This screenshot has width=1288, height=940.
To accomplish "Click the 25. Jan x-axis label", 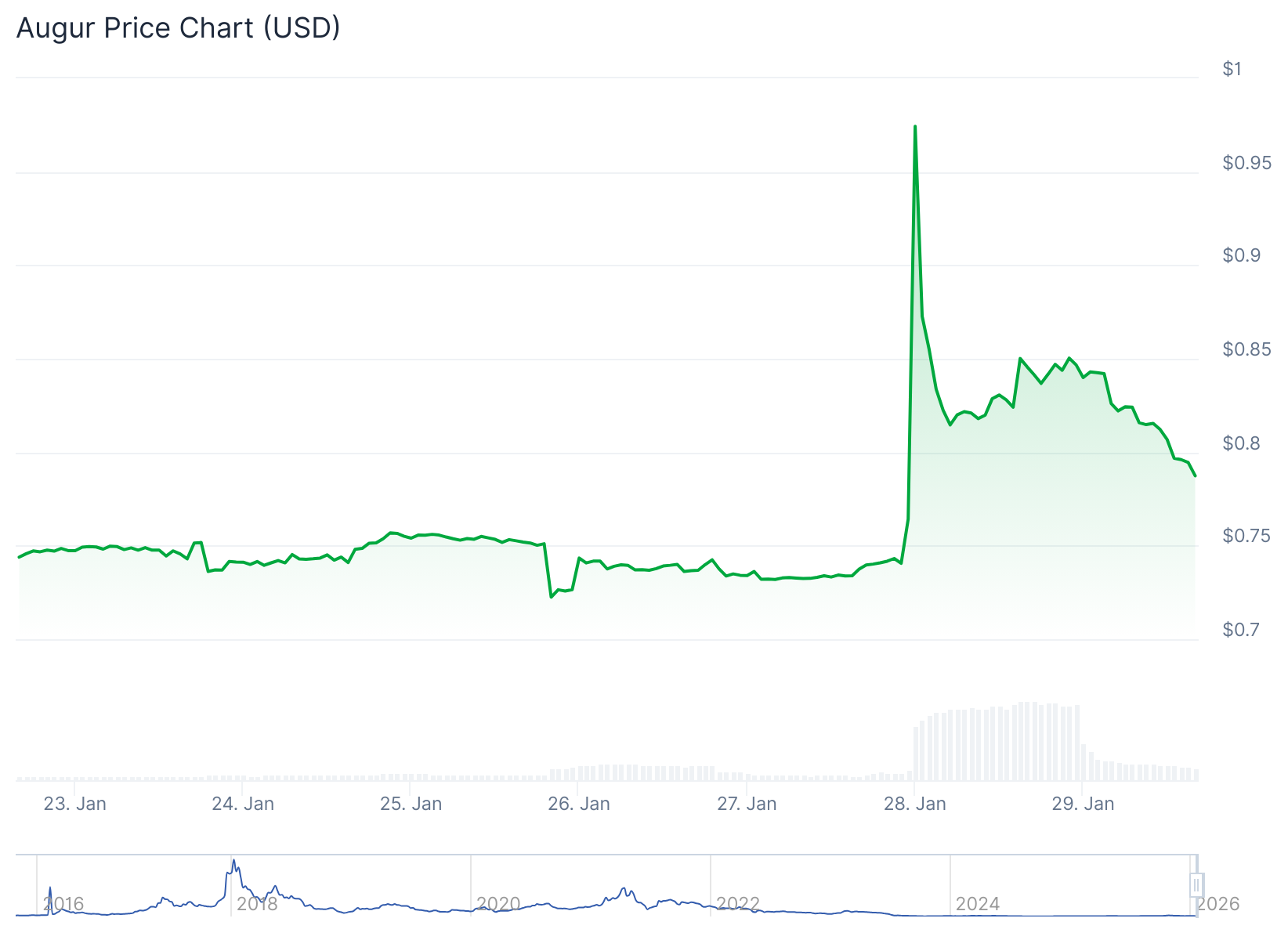I will [x=411, y=804].
